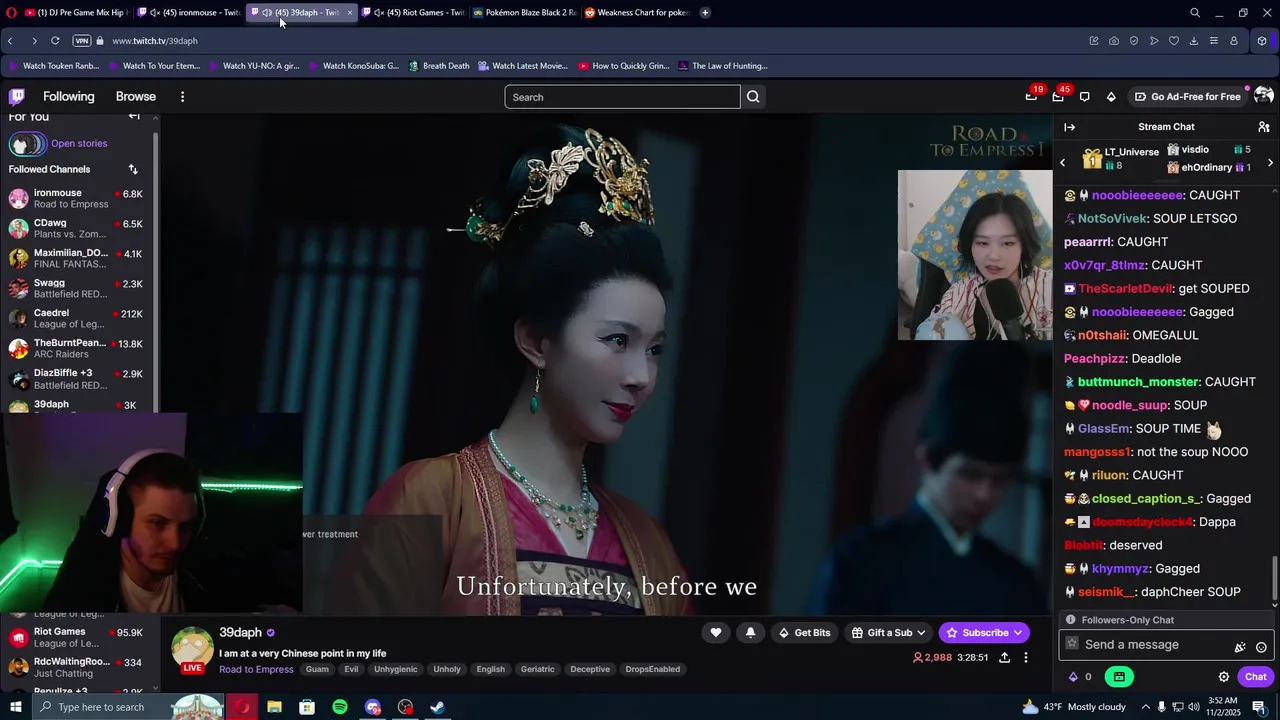Open more options dots under video

coord(1025,658)
